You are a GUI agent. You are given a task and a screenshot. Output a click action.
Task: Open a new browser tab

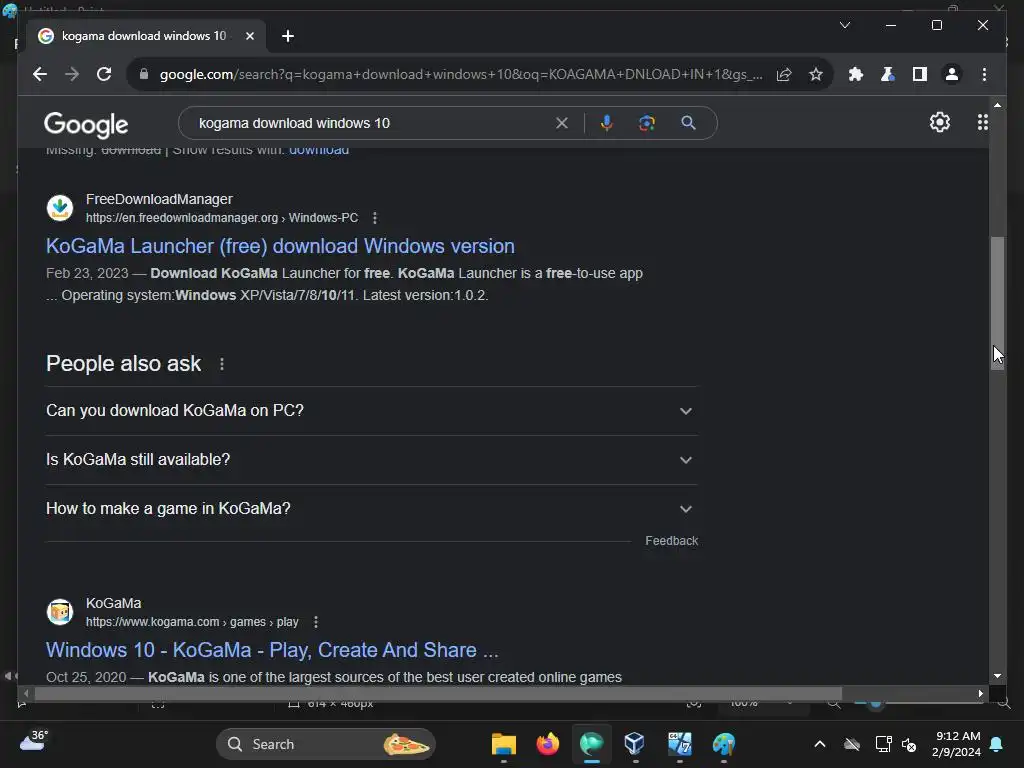coord(288,36)
